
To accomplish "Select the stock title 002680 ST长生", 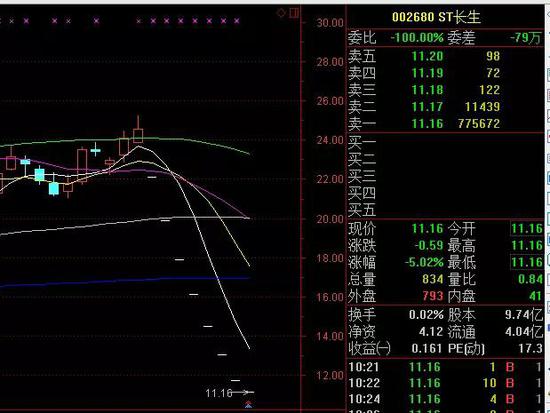I will coord(436,17).
